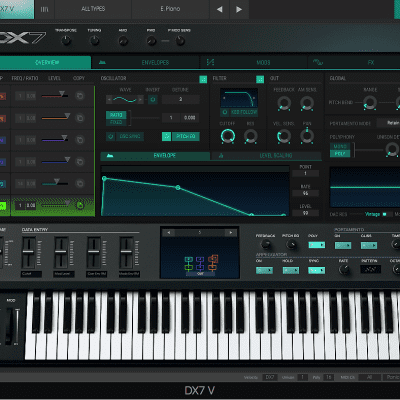Screen dimensions: 400x400
Task: Select the Level Scaling sub-tab
Action: click(x=266, y=156)
